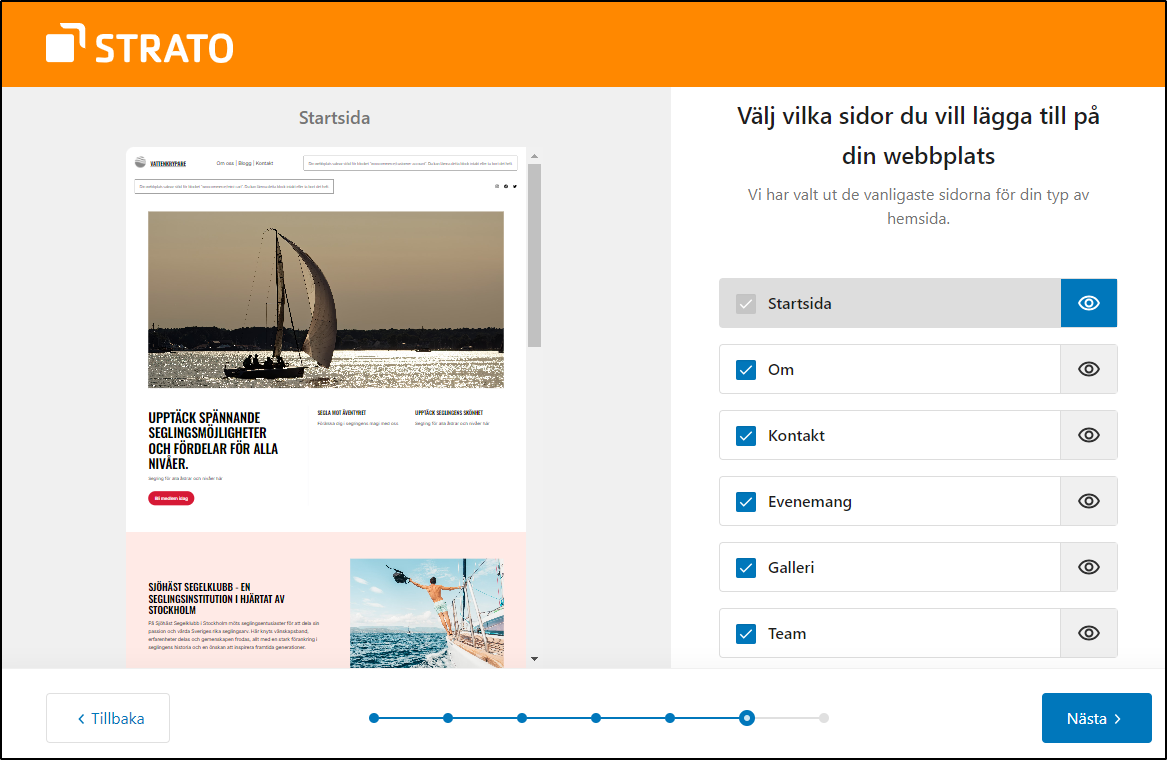This screenshot has height=760, width=1167.
Task: Click the Nästa button
Action: 1096,718
